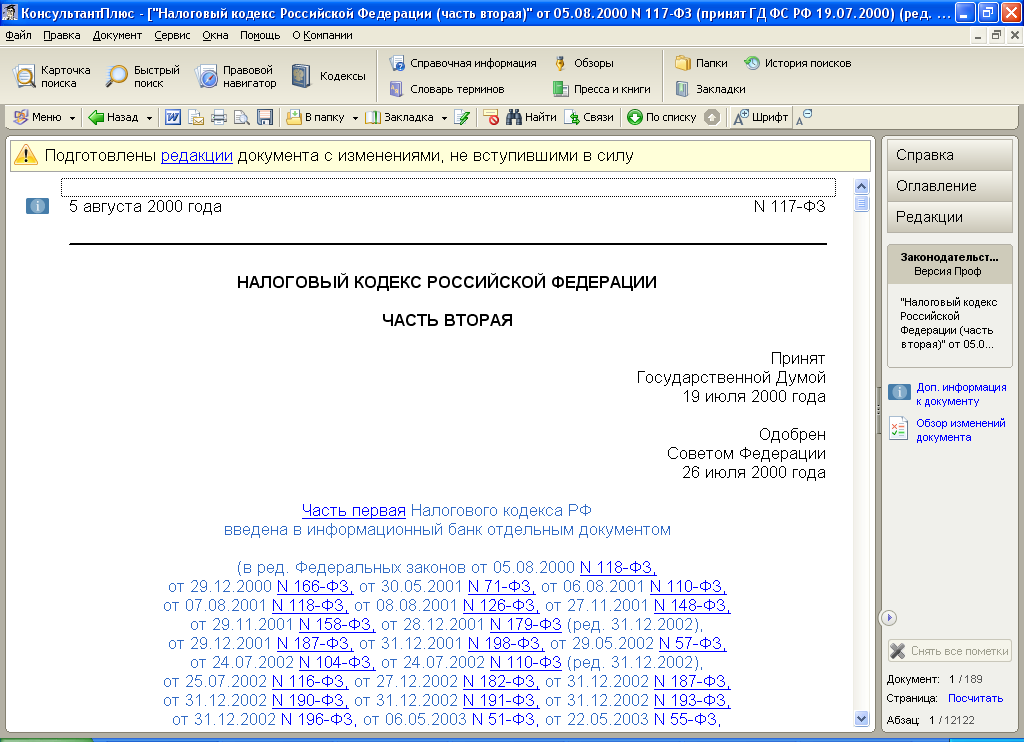Collapse right panel with round arrow button
1024x742 pixels.
(x=889, y=618)
